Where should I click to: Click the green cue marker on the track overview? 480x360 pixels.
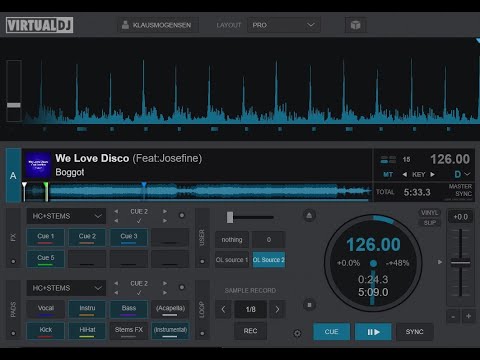coord(46,191)
